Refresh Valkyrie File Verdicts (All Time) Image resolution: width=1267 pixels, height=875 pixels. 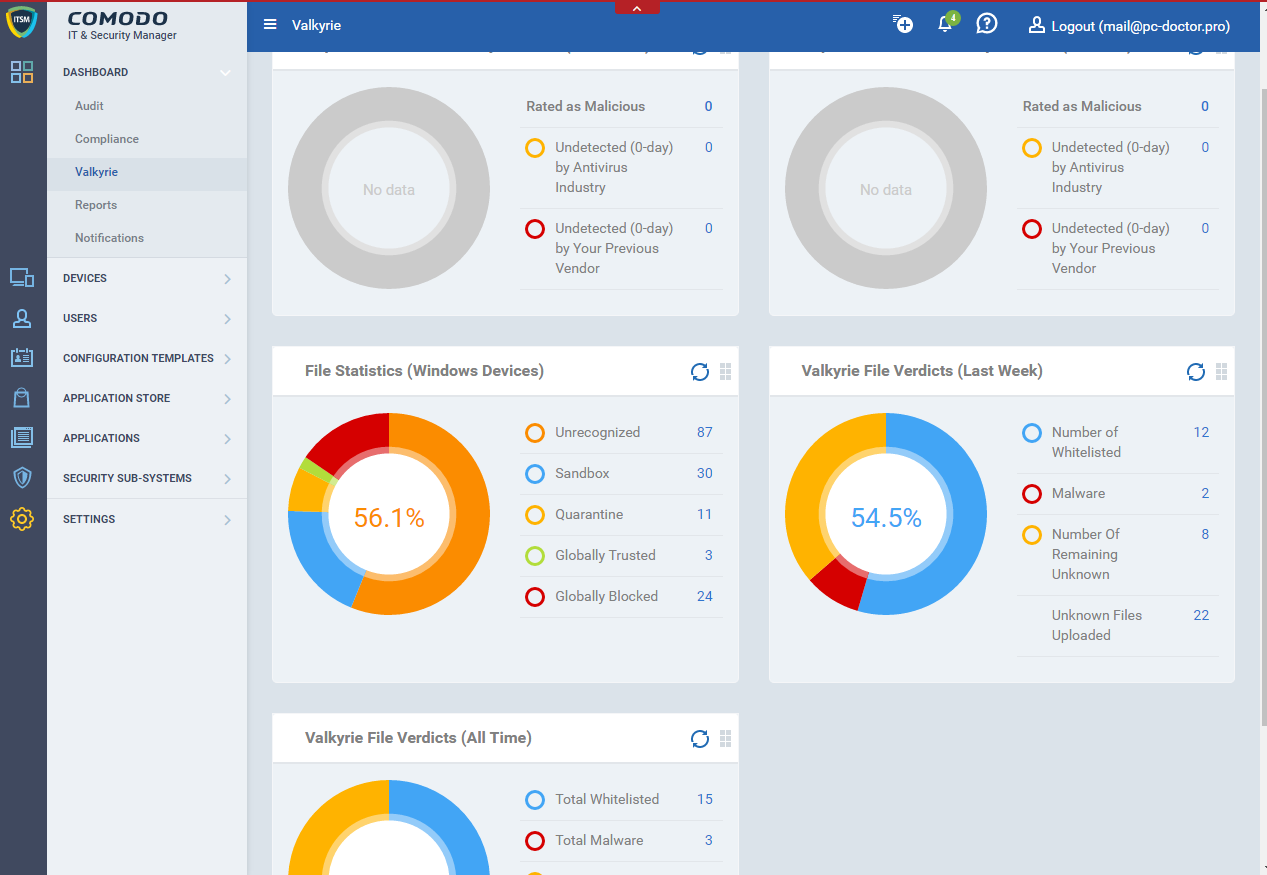pos(700,739)
